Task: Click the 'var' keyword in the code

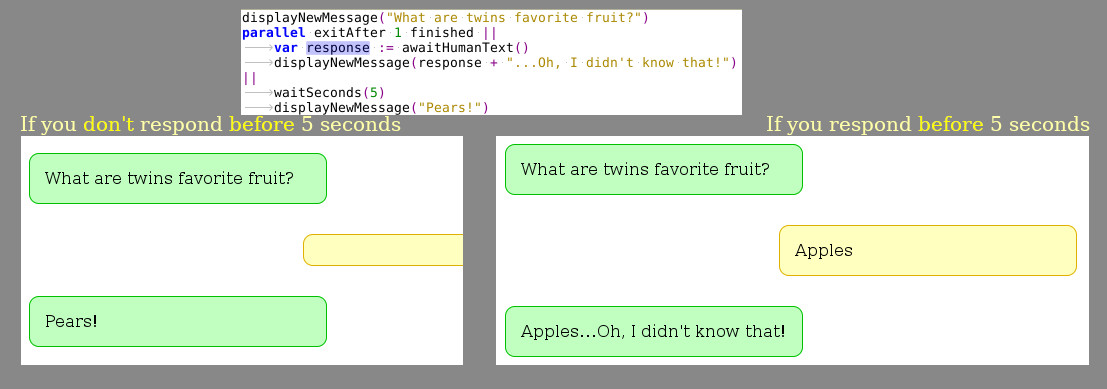Action: (x=286, y=48)
